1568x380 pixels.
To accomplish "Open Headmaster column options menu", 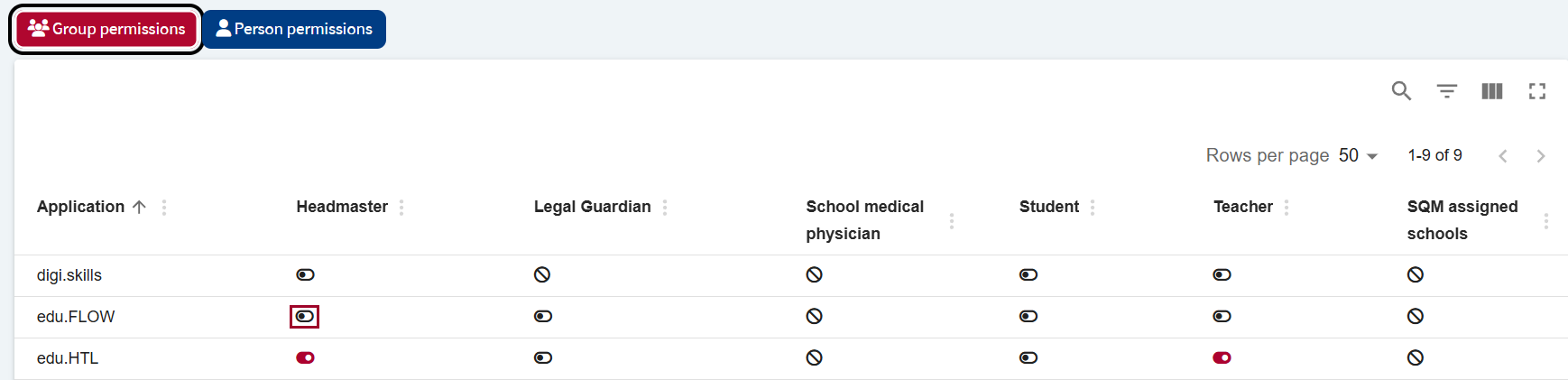I will pos(401,208).
